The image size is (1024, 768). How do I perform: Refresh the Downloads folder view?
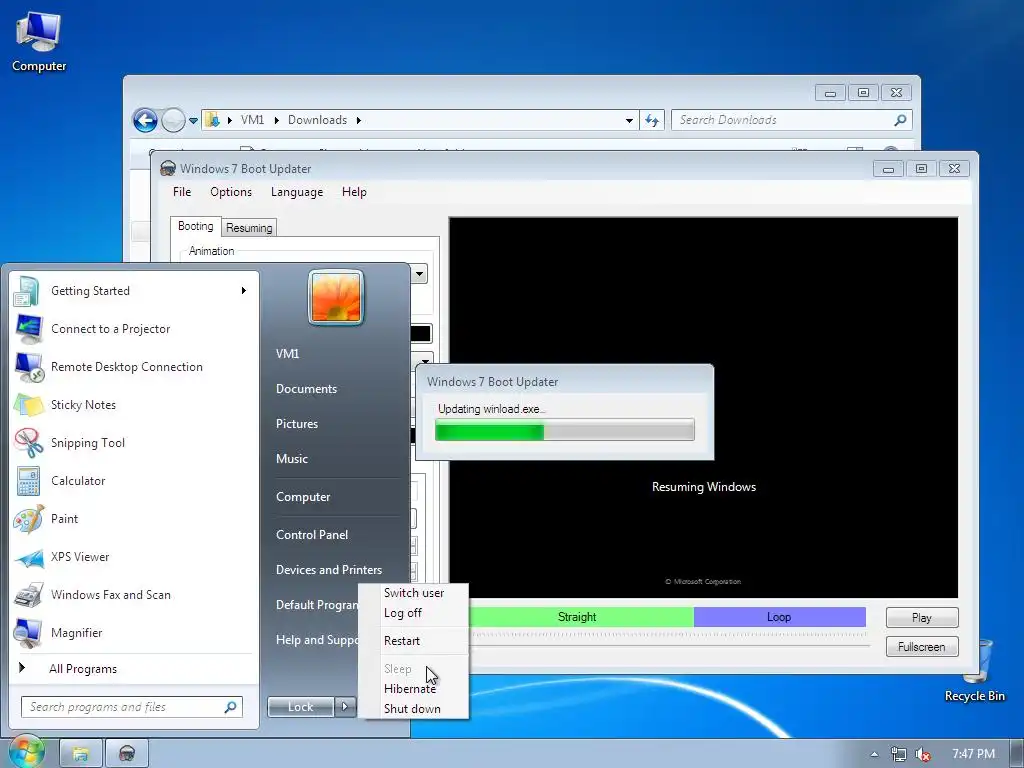(652, 120)
